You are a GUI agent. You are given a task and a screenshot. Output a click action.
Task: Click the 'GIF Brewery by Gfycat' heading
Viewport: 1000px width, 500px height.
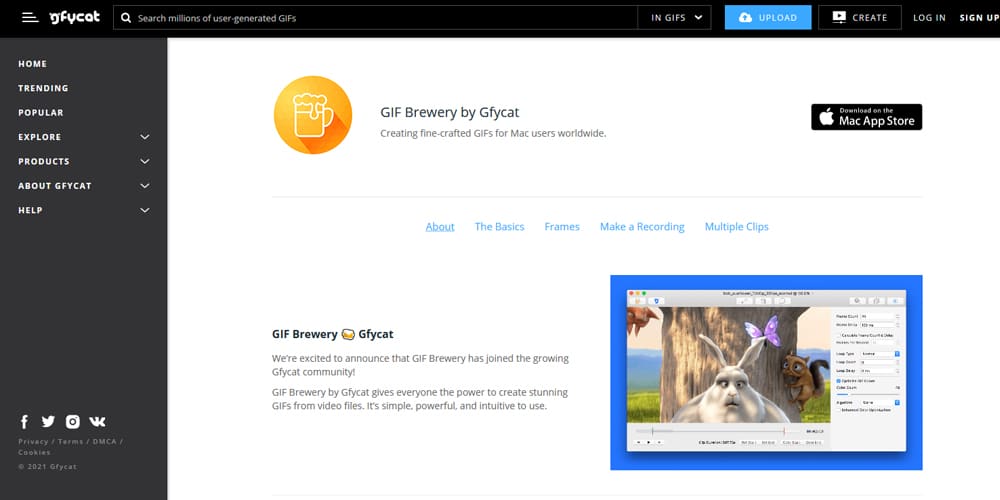[450, 112]
